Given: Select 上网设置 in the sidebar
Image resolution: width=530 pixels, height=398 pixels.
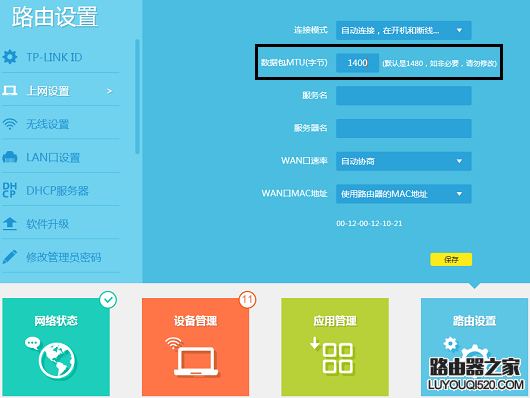Looking at the screenshot, I should click(x=61, y=91).
